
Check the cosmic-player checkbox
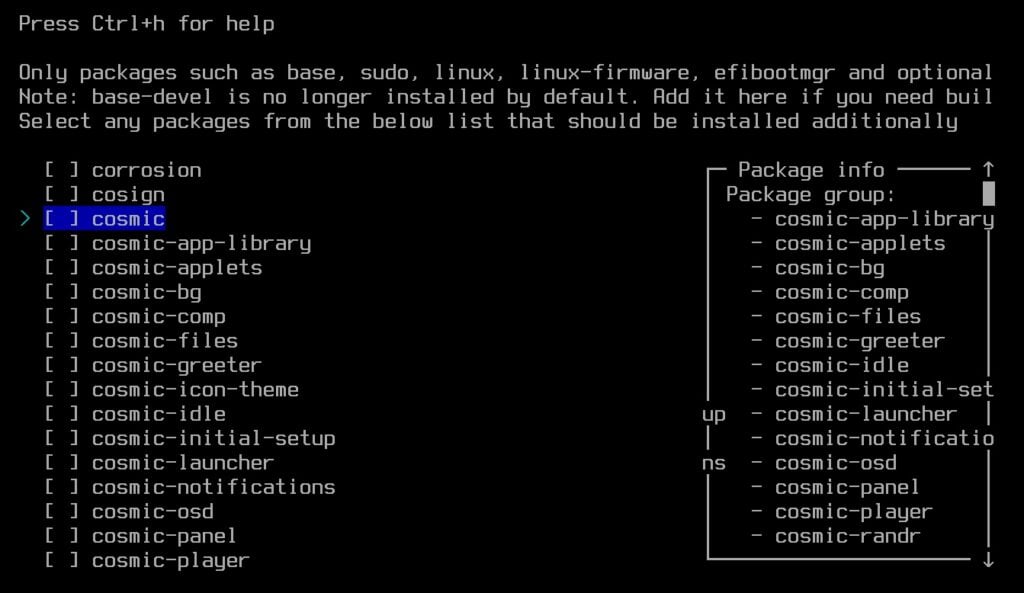point(58,560)
